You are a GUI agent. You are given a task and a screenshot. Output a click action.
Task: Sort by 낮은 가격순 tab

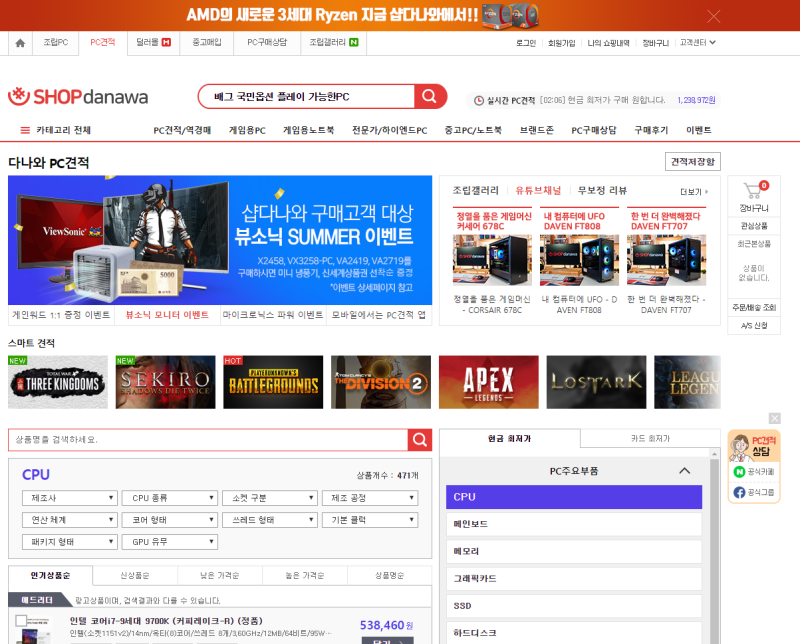(220, 575)
